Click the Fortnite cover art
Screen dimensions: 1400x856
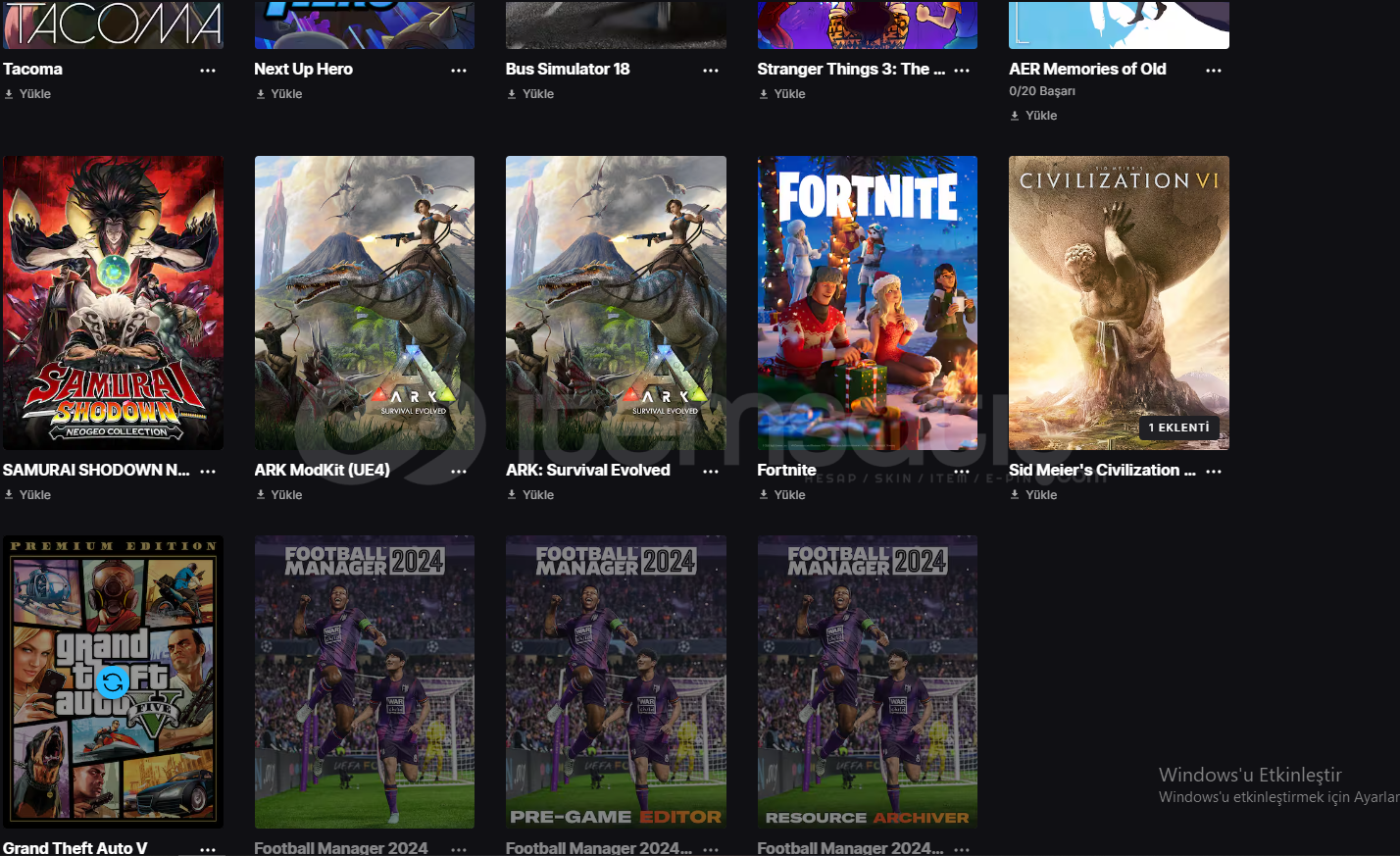pyautogui.click(x=868, y=303)
